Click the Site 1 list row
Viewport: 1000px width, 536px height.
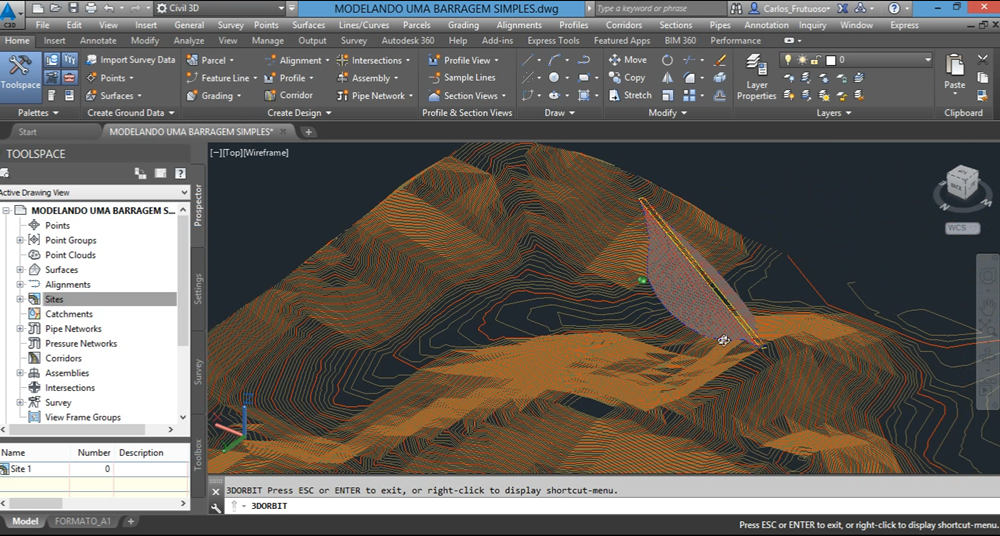[x=94, y=469]
